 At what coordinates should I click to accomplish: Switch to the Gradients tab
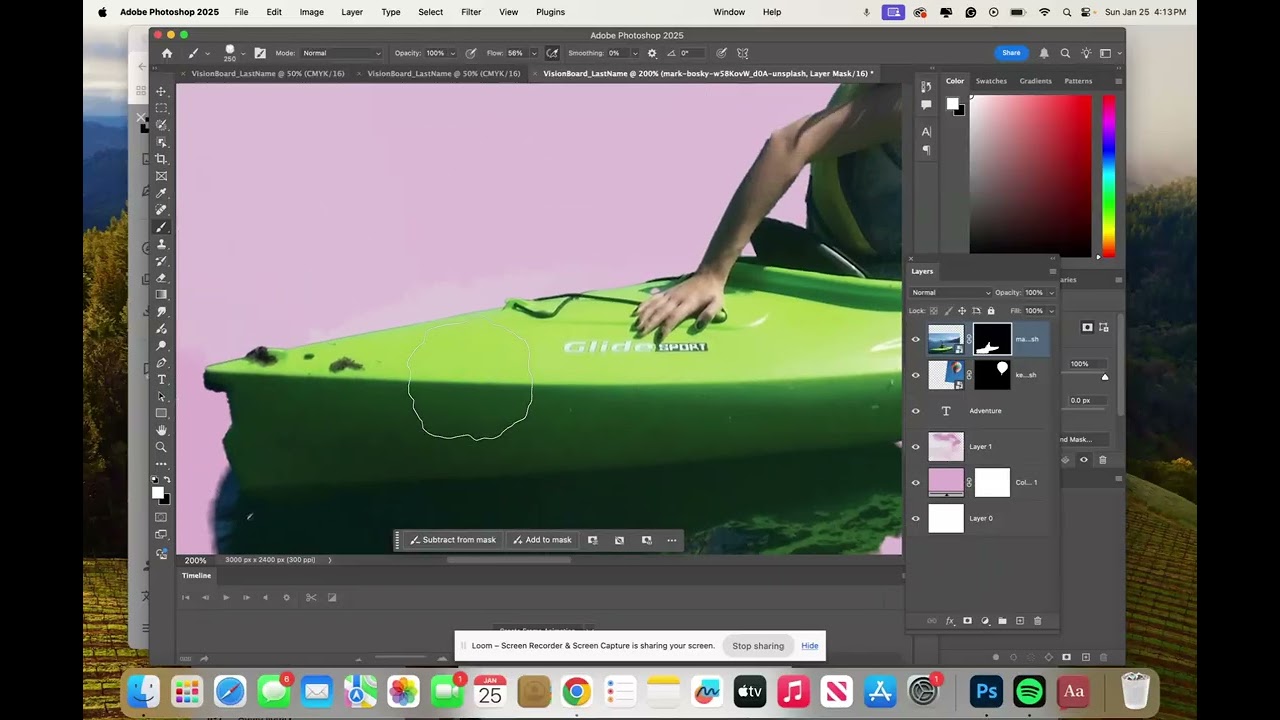(1035, 81)
